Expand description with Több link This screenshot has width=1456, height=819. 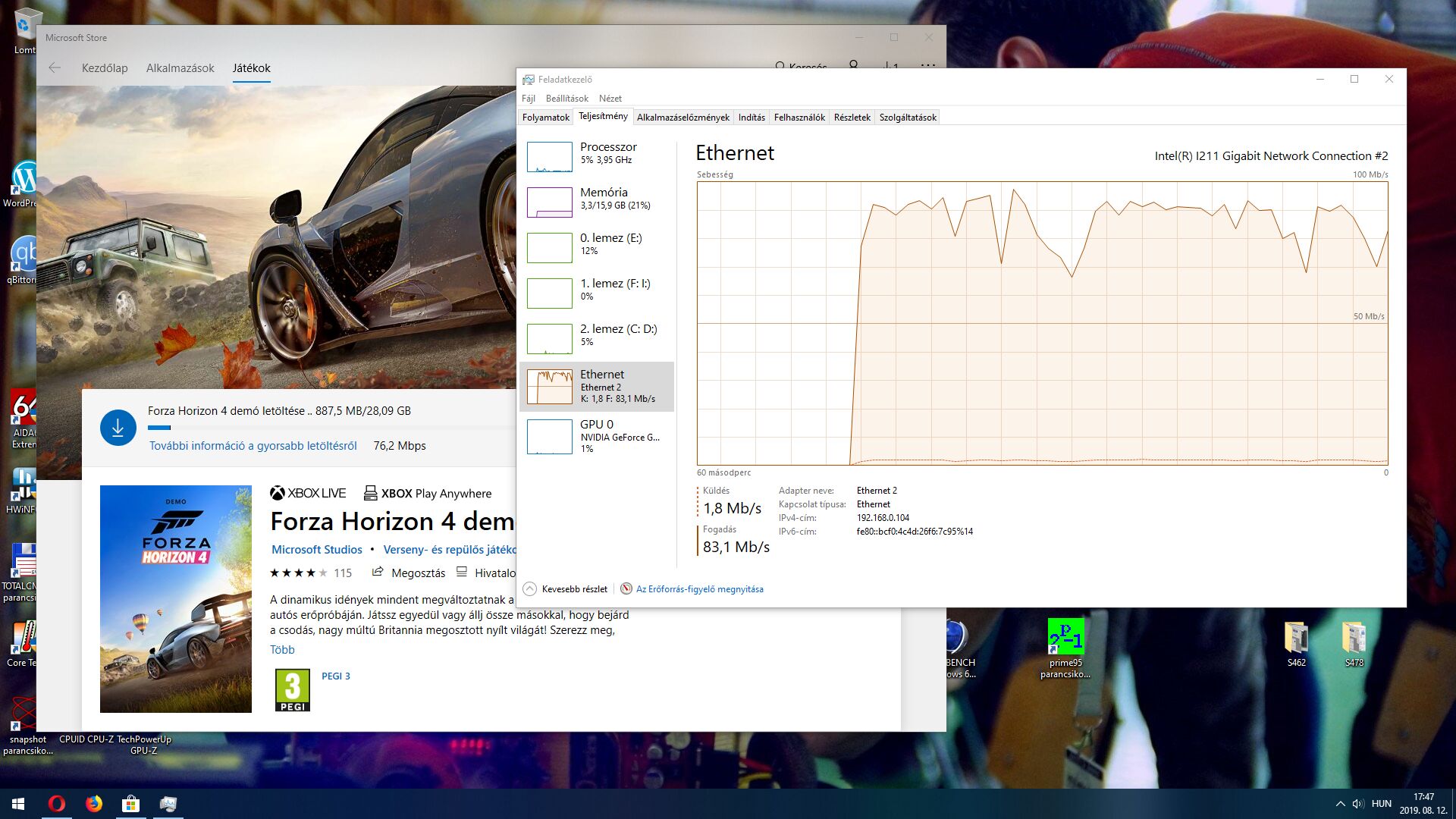point(282,650)
